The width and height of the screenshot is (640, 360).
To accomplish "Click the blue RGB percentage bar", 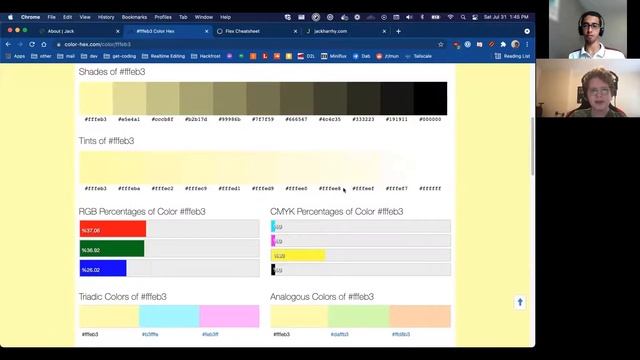I will 103,268.
